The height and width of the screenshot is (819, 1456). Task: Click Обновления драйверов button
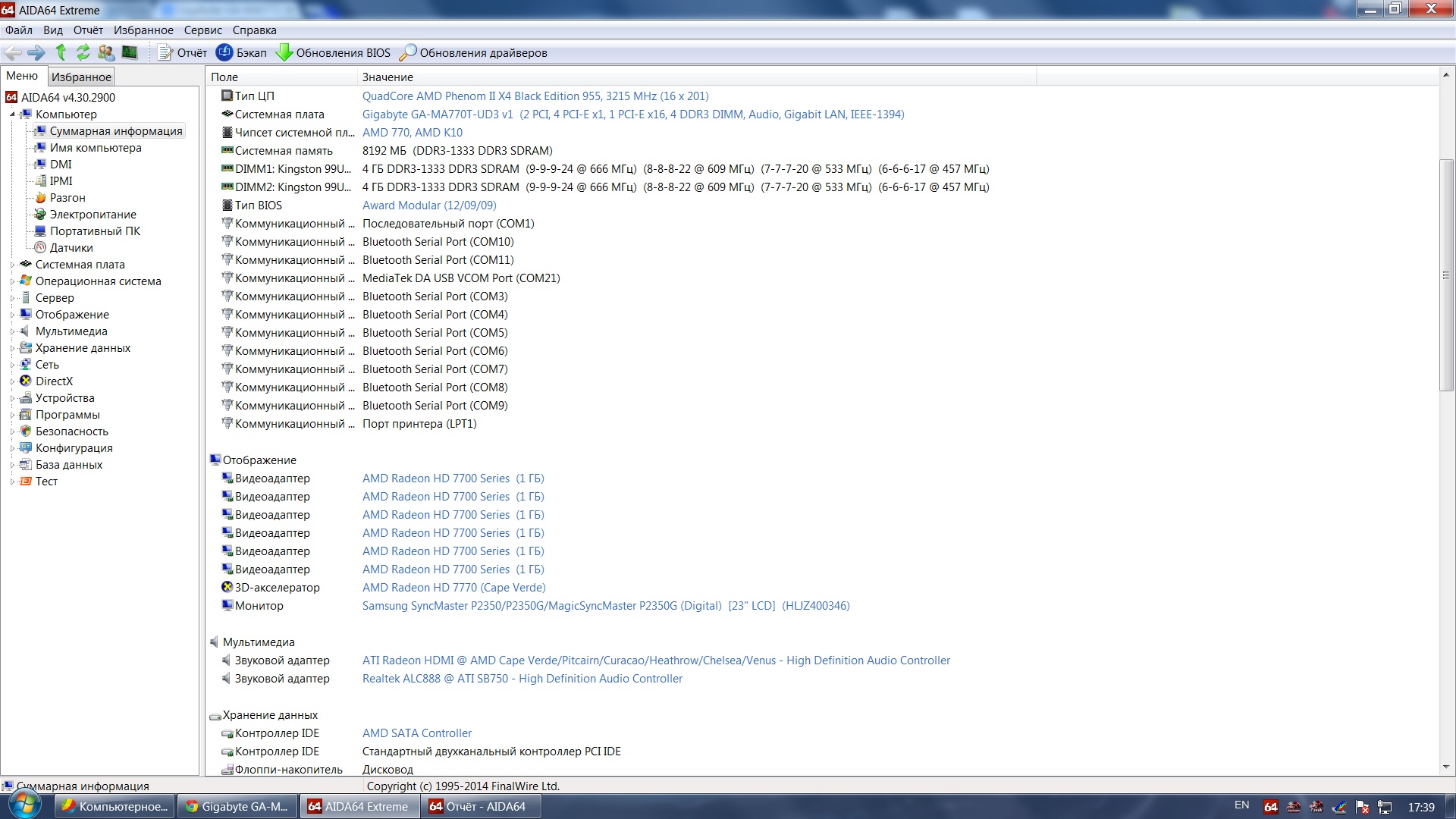click(473, 52)
